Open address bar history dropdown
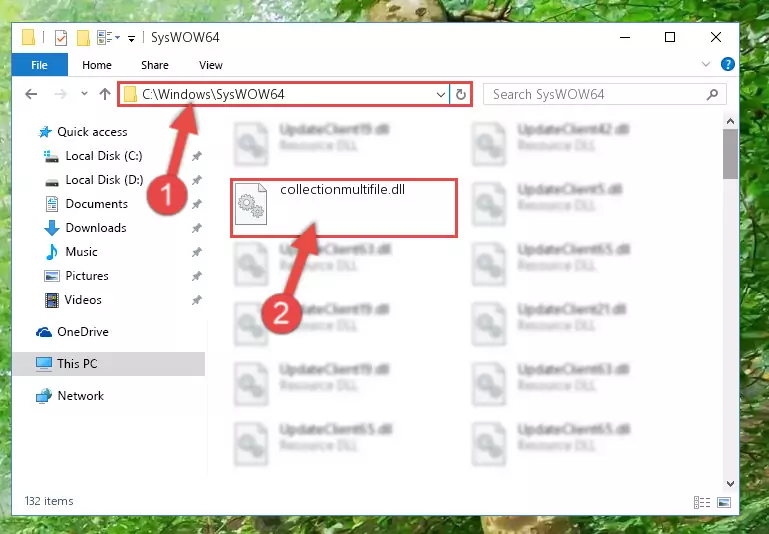Image resolution: width=769 pixels, height=534 pixels. 440,94
